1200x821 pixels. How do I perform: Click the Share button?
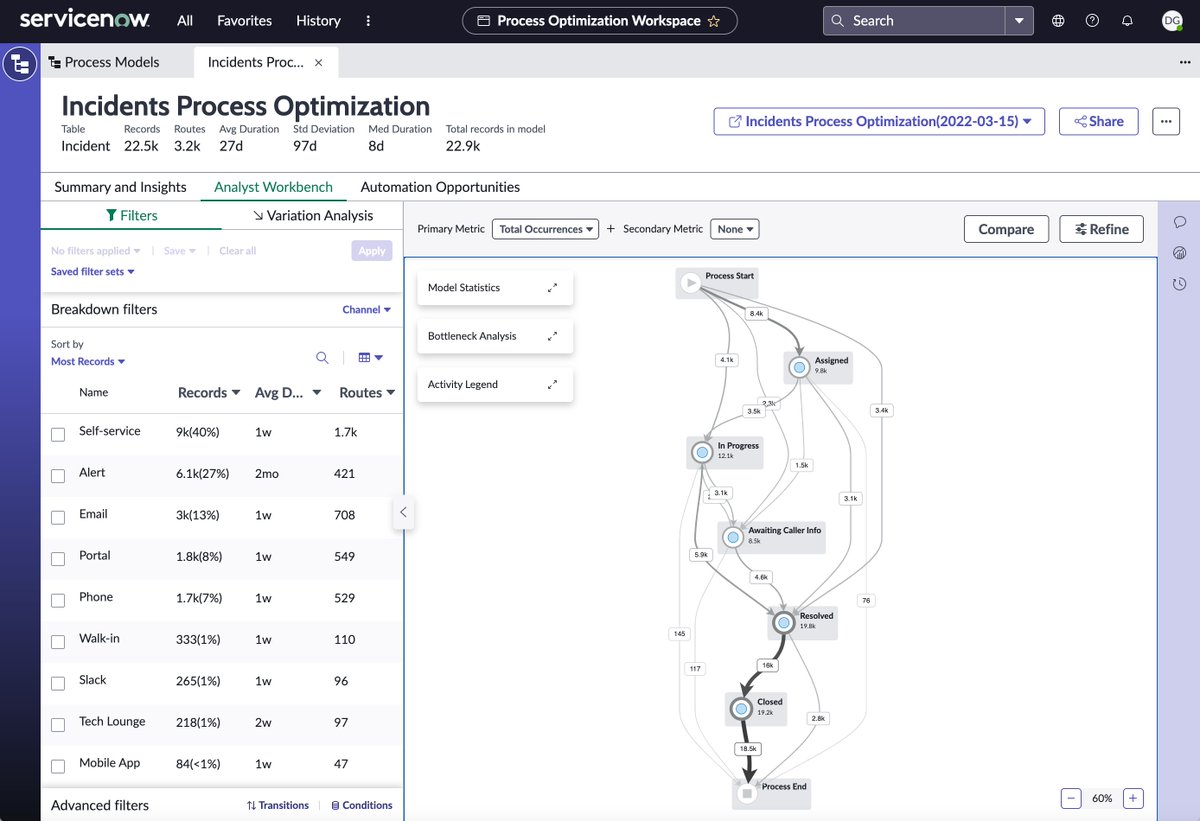1099,121
